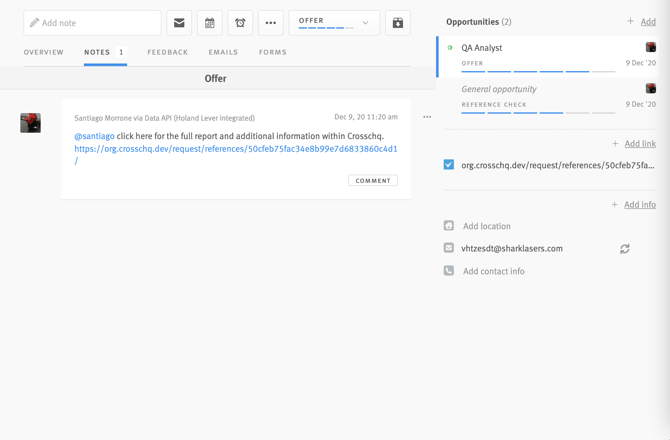670x440 pixels.
Task: Open the note's three-dot options menu
Action: click(427, 117)
